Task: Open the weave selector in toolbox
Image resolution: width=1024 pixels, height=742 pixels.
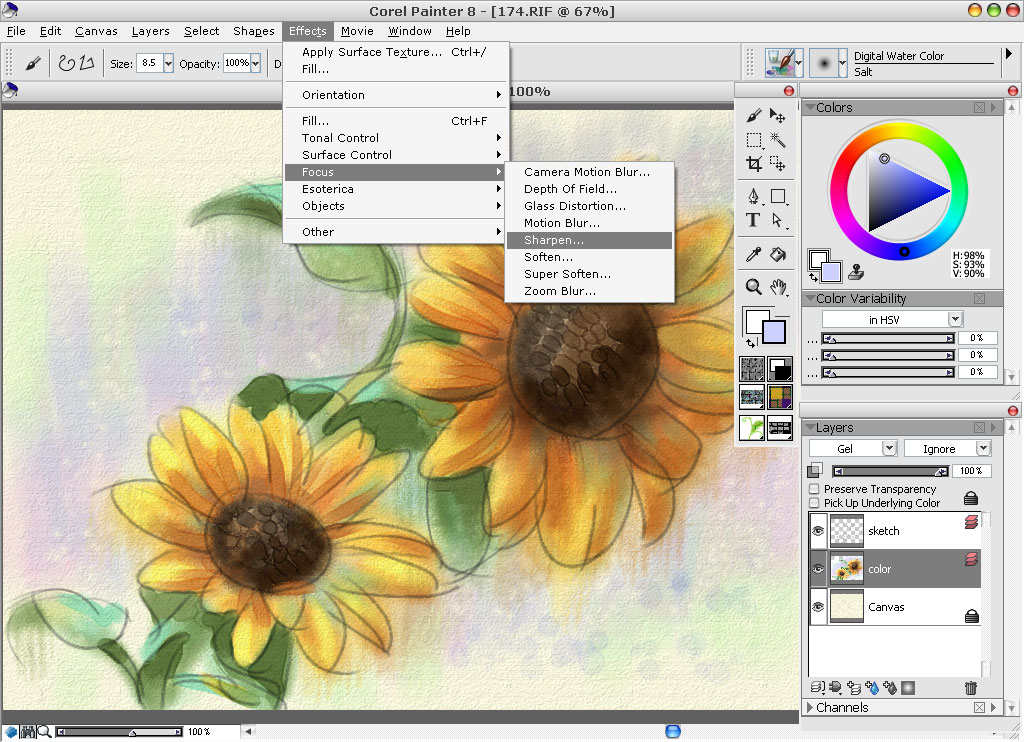Action: (x=780, y=396)
